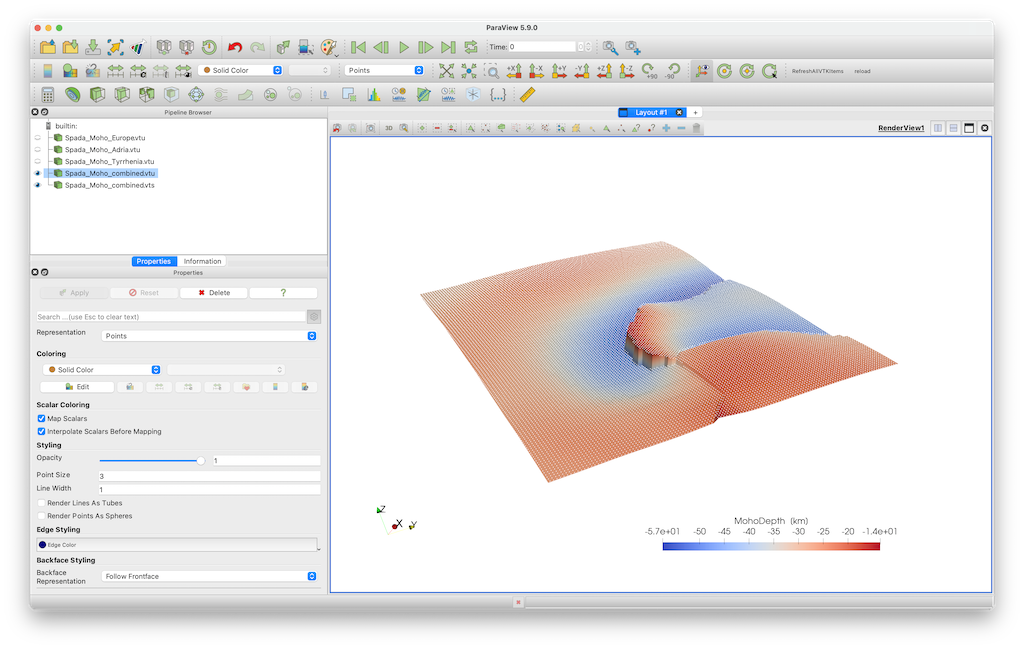Expand the Solid Color dropdown under Coloring
The width and height of the screenshot is (1024, 649).
(99, 370)
